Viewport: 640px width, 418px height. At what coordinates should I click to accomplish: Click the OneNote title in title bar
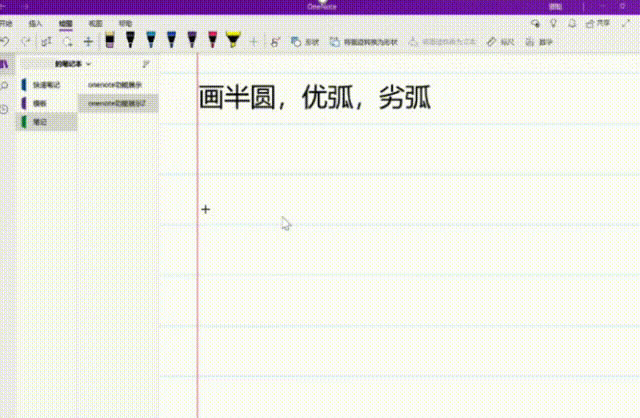coord(322,7)
